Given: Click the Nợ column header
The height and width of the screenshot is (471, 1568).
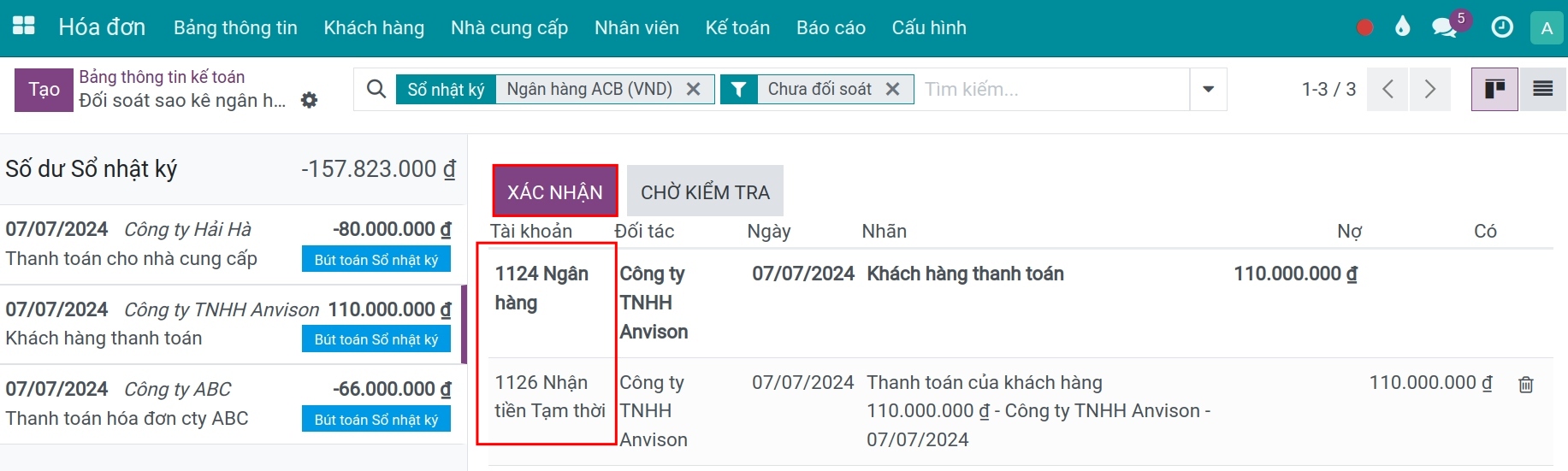Looking at the screenshot, I should tap(1349, 231).
